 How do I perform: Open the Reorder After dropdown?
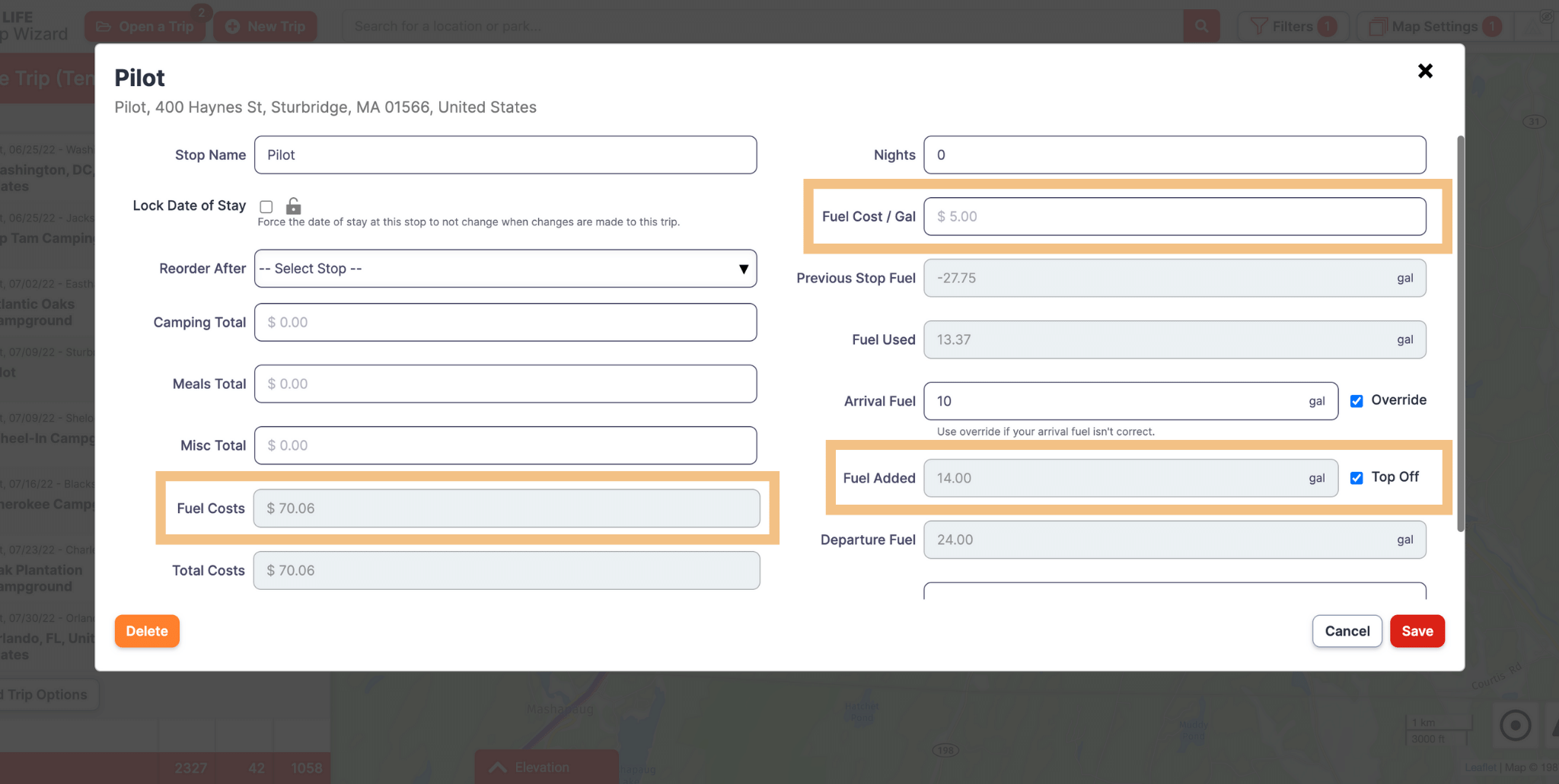click(505, 269)
